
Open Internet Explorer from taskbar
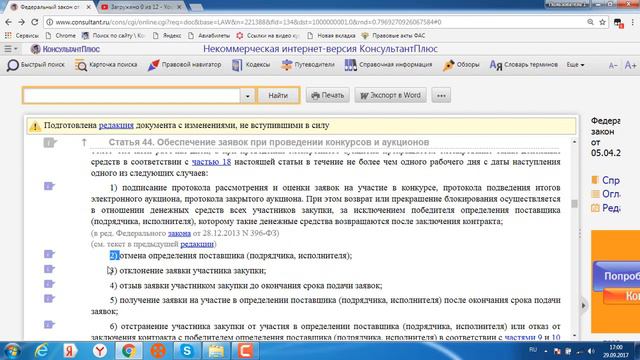[41, 351]
